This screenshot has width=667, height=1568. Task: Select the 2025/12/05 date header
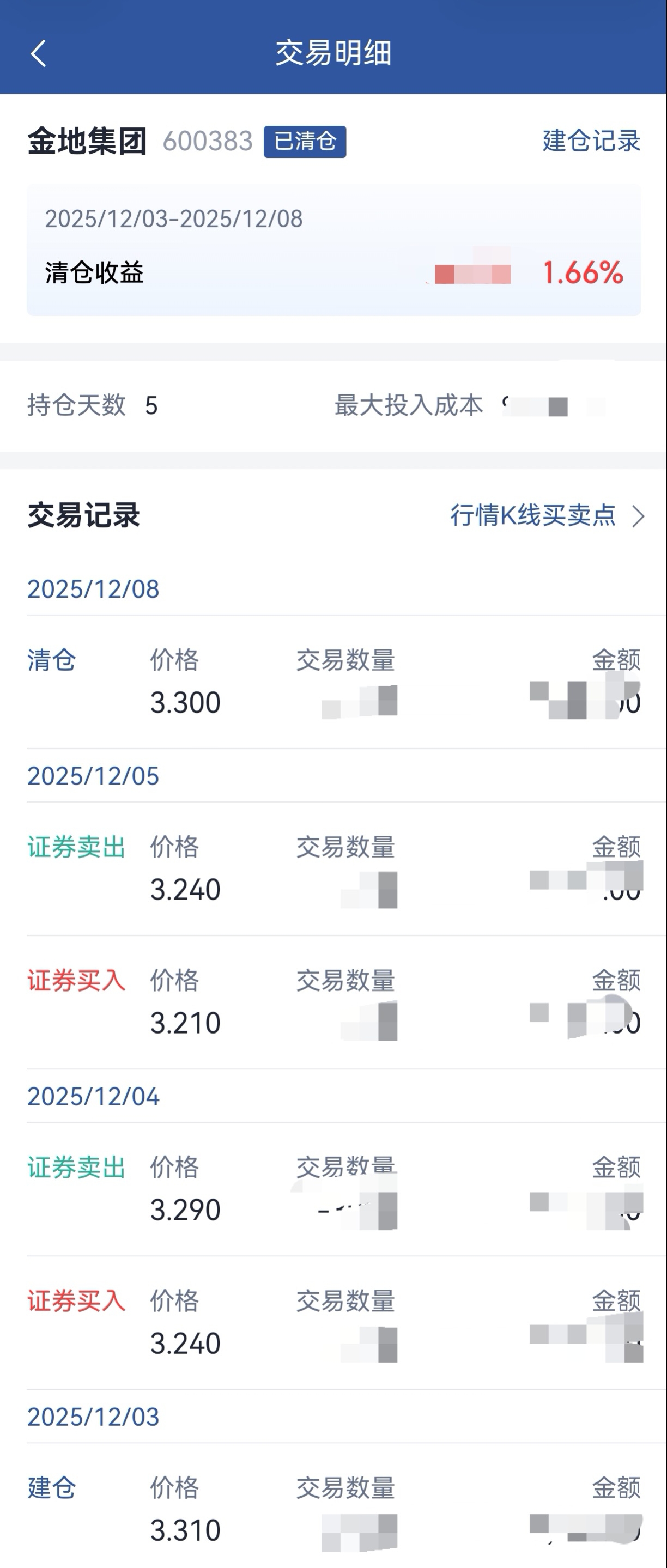(93, 776)
